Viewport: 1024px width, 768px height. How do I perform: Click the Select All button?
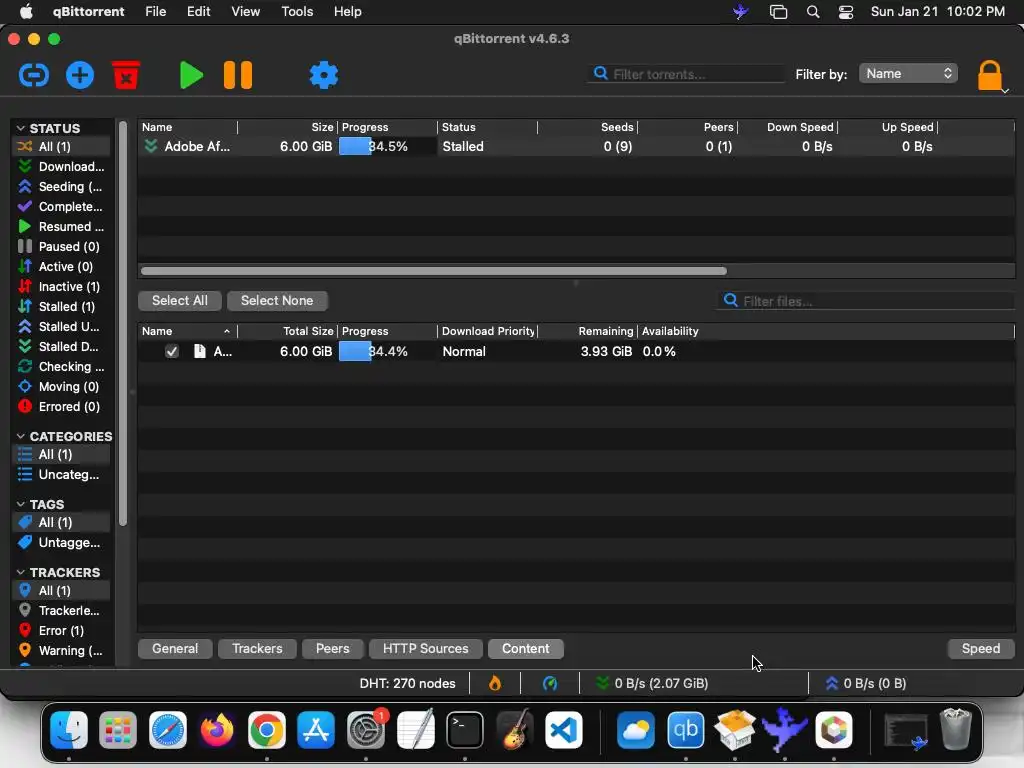point(180,300)
